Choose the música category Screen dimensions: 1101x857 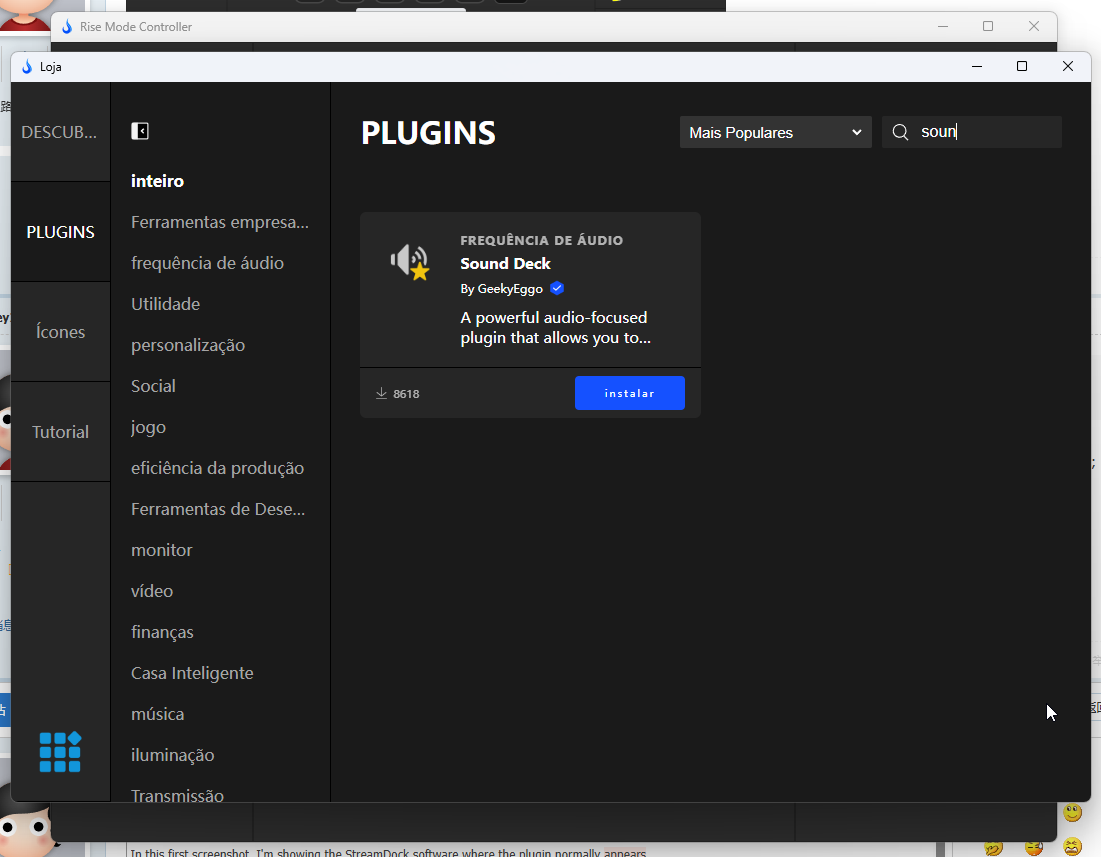(157, 714)
